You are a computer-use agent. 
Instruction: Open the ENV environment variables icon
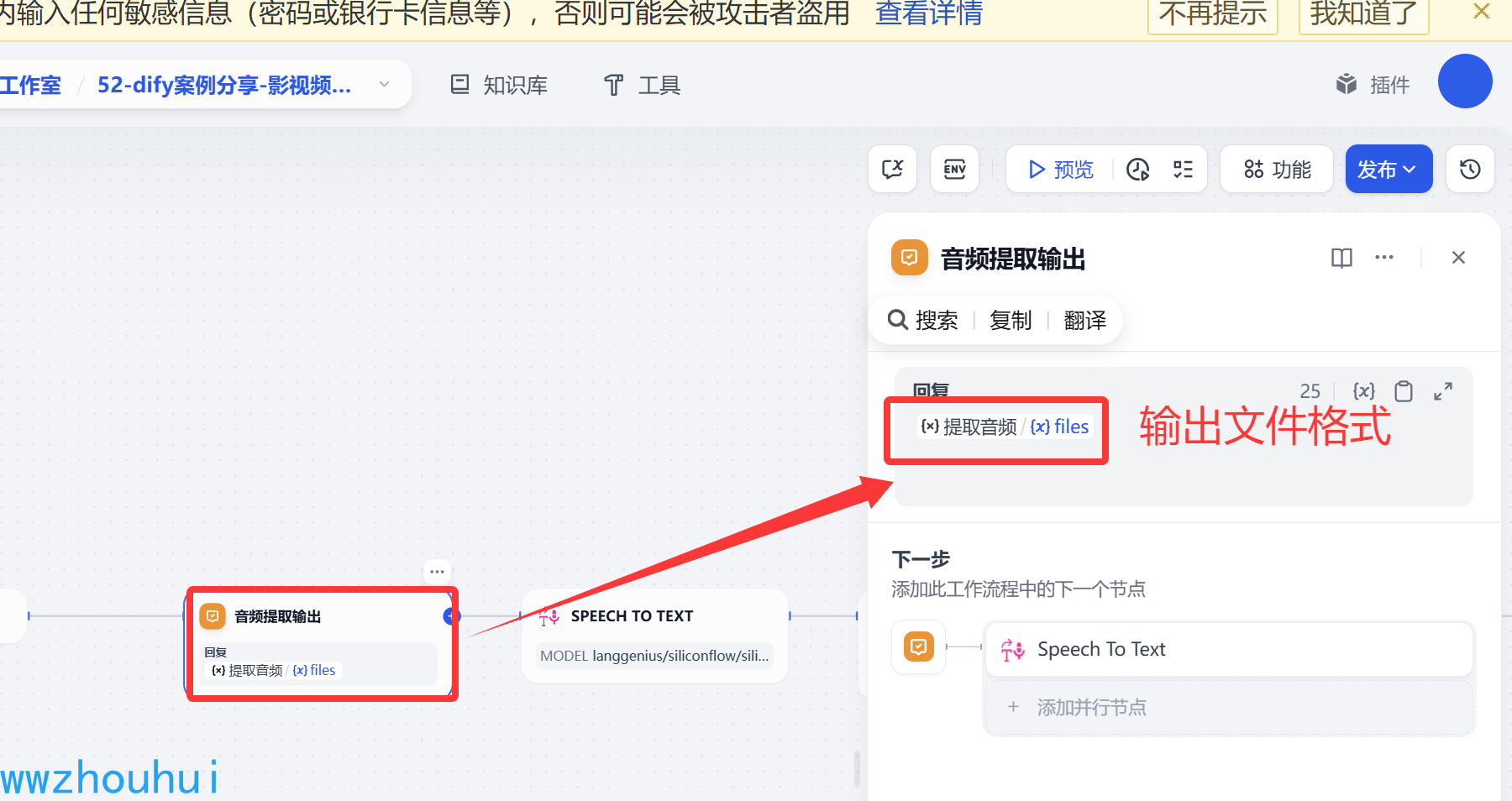(955, 170)
